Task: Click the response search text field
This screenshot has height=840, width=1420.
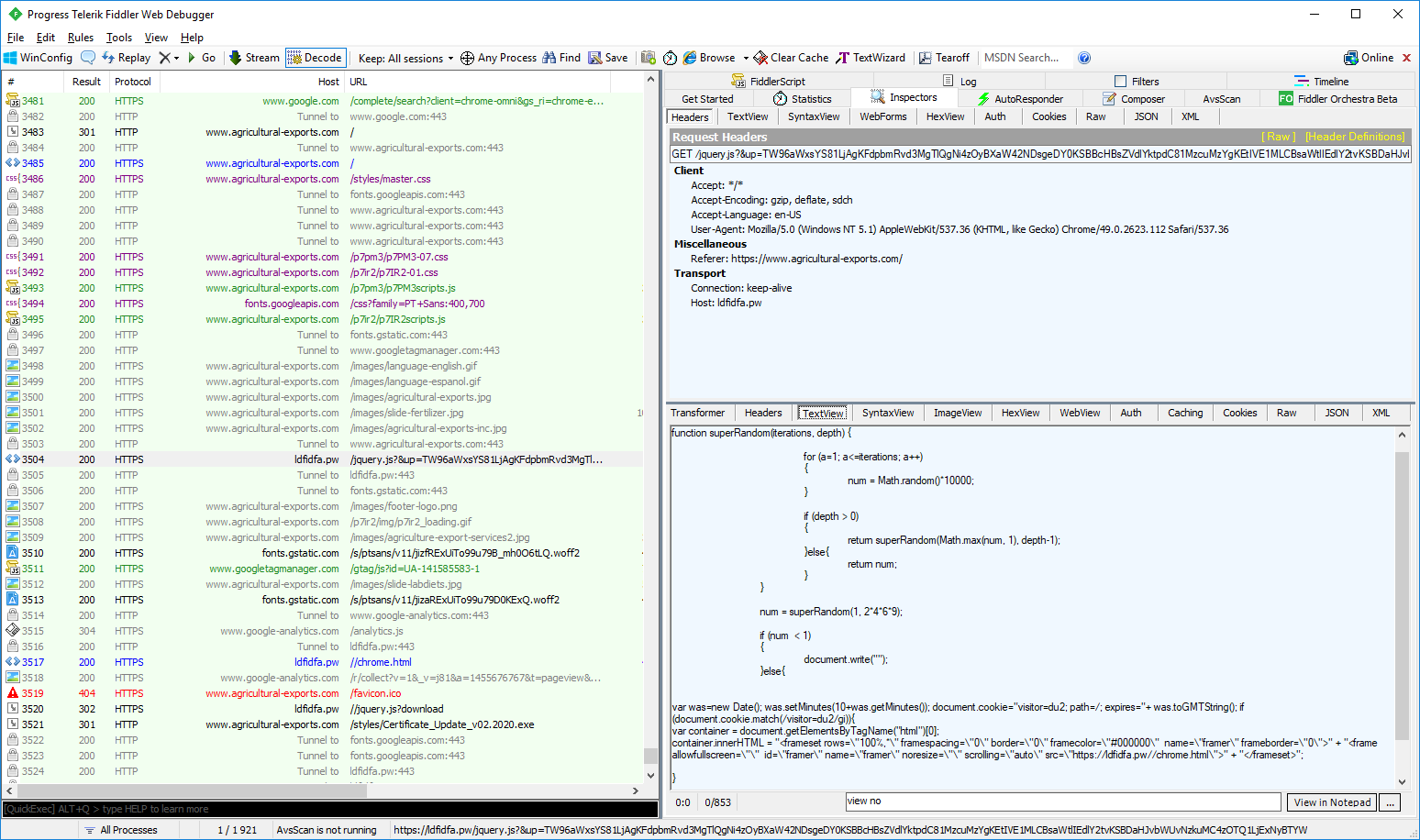Action: (x=1062, y=801)
